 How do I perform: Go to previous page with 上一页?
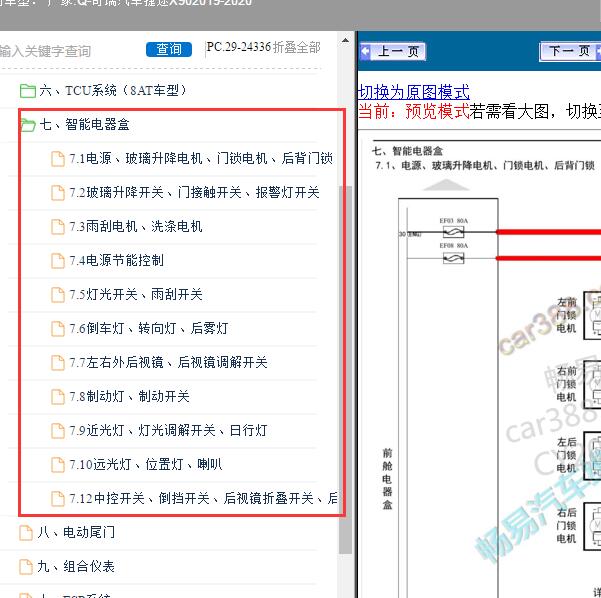click(393, 51)
